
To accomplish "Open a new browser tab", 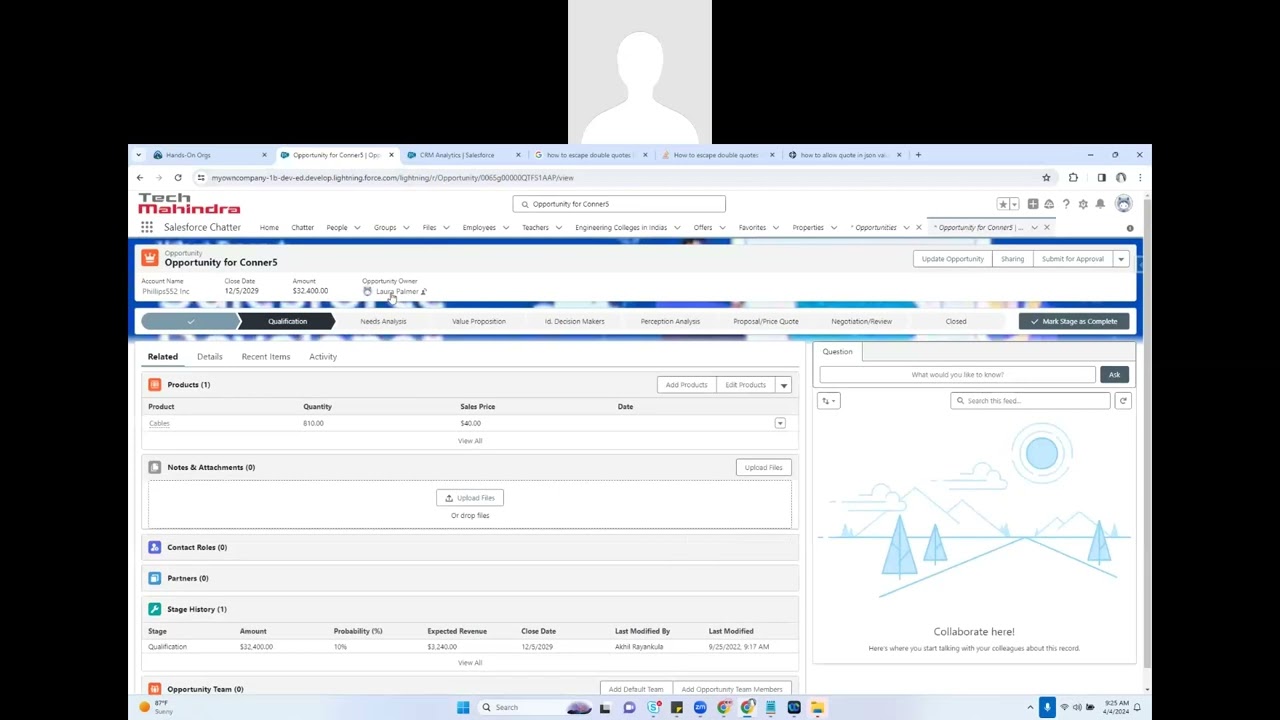I will click(918, 155).
